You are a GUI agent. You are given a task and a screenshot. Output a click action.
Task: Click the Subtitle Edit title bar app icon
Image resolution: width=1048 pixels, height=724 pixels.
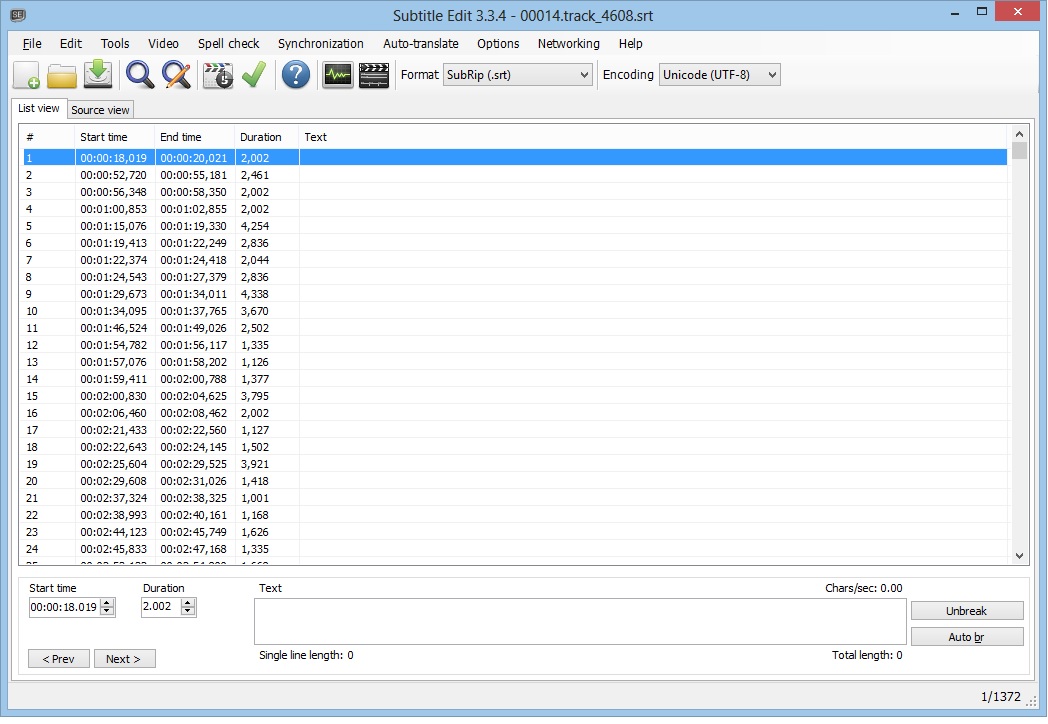pos(18,15)
